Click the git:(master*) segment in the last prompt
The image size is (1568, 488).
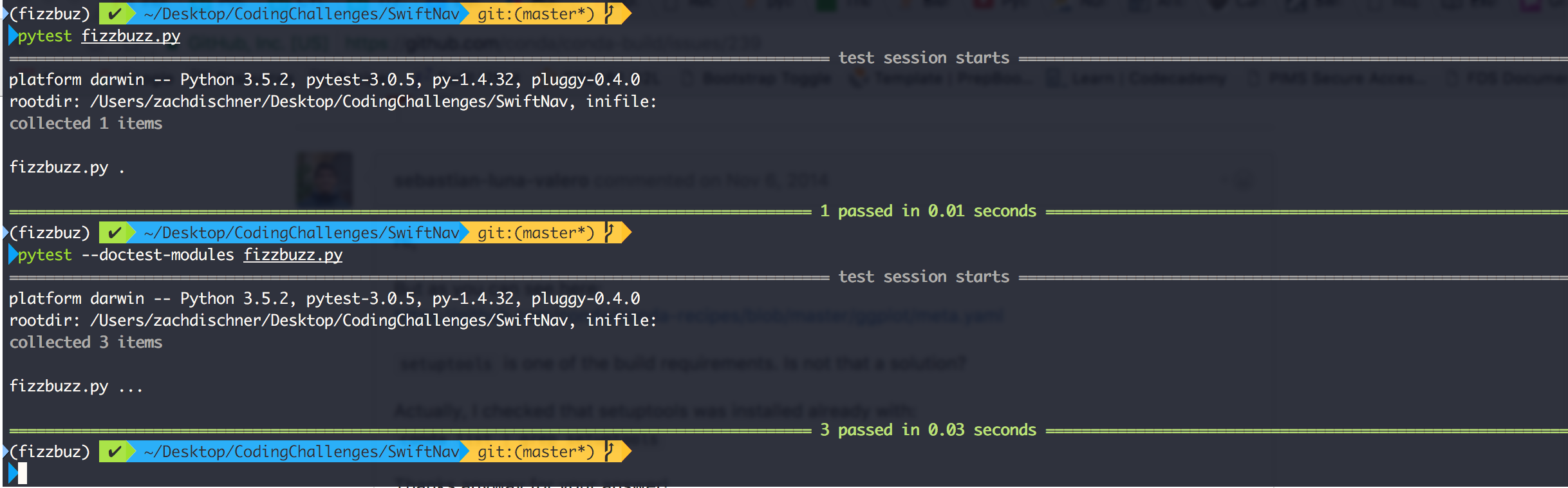536,451
